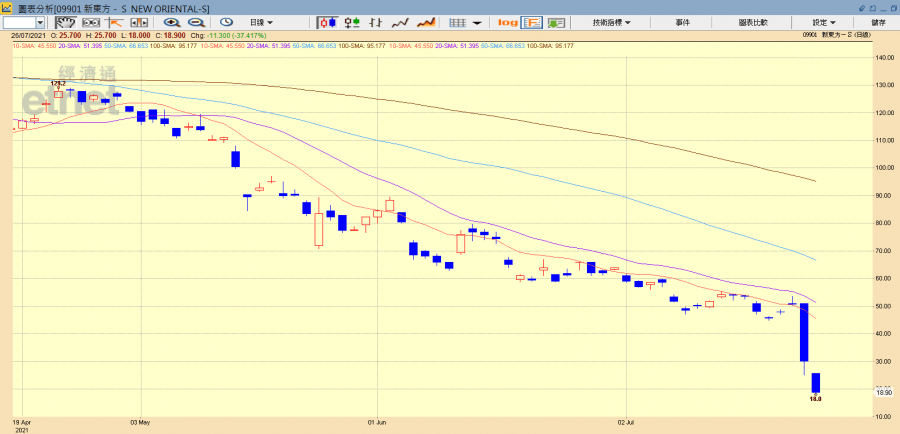Toggle logarithmic scale with log button

(x=507, y=22)
